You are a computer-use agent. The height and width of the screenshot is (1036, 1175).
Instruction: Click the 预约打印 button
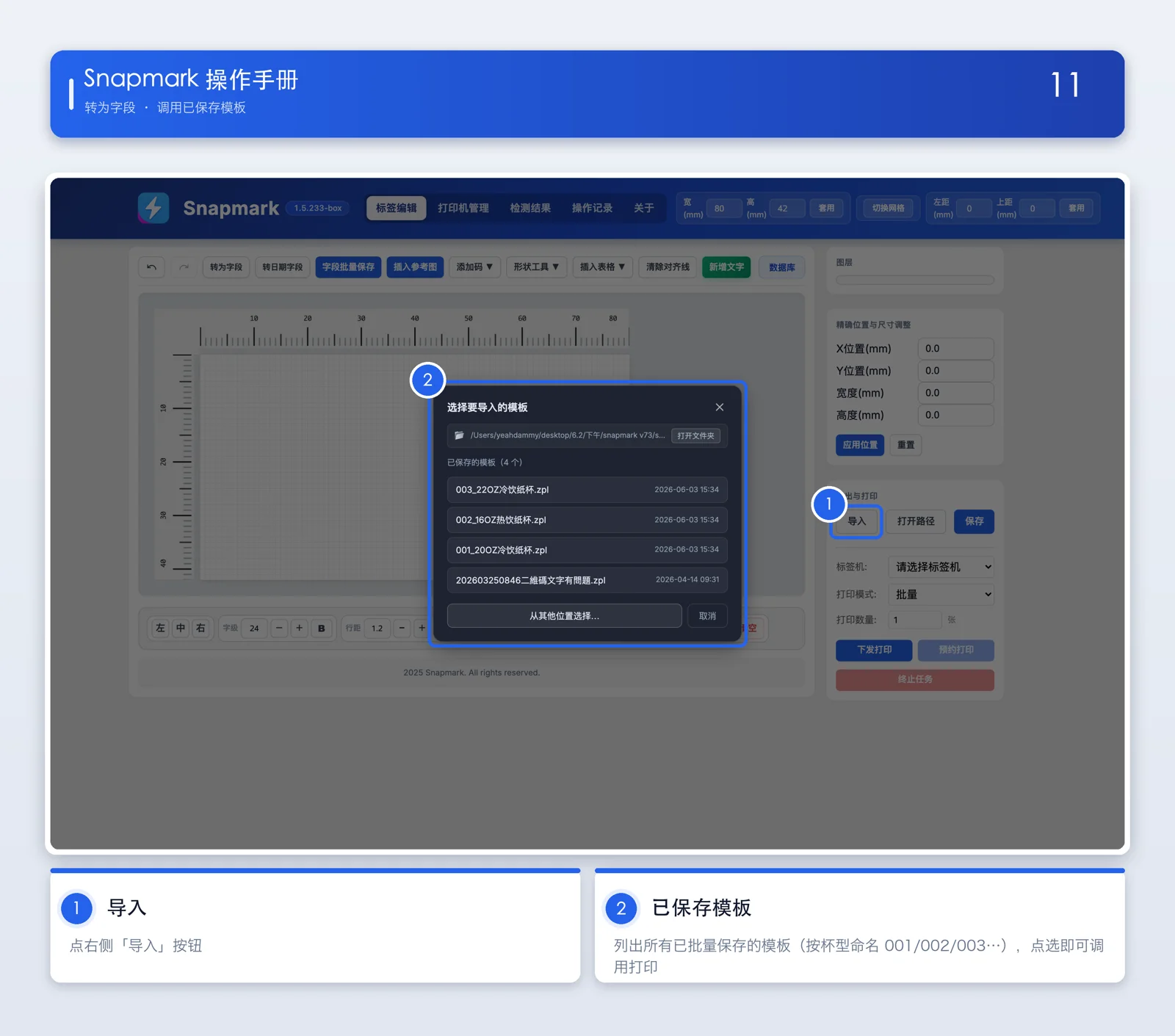coord(956,650)
